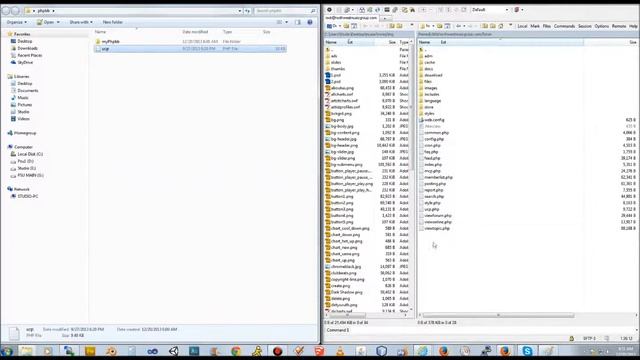
Task: Open Music library in Explorer sidebar
Action: pos(23,98)
